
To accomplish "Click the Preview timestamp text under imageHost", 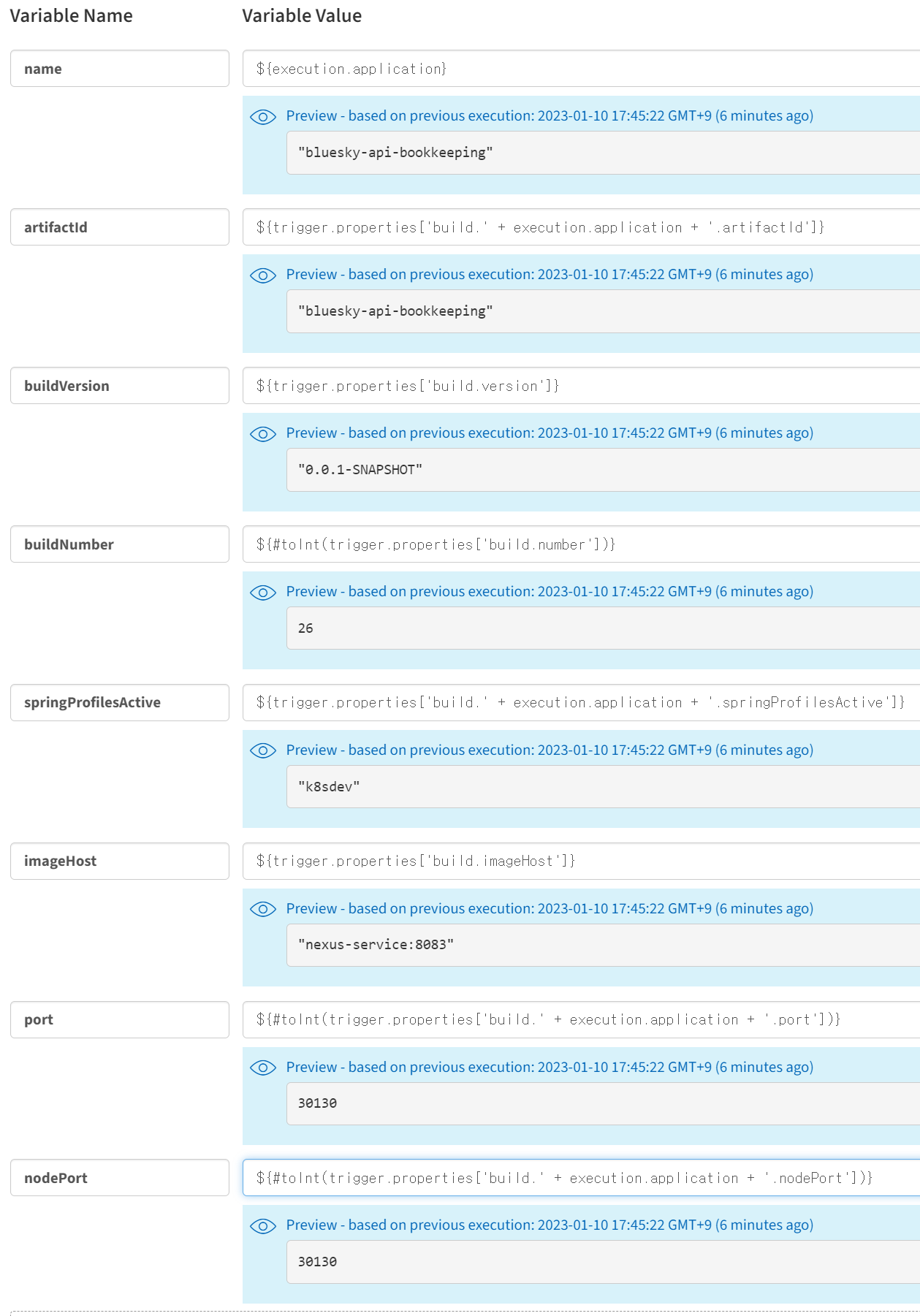I will (x=550, y=909).
